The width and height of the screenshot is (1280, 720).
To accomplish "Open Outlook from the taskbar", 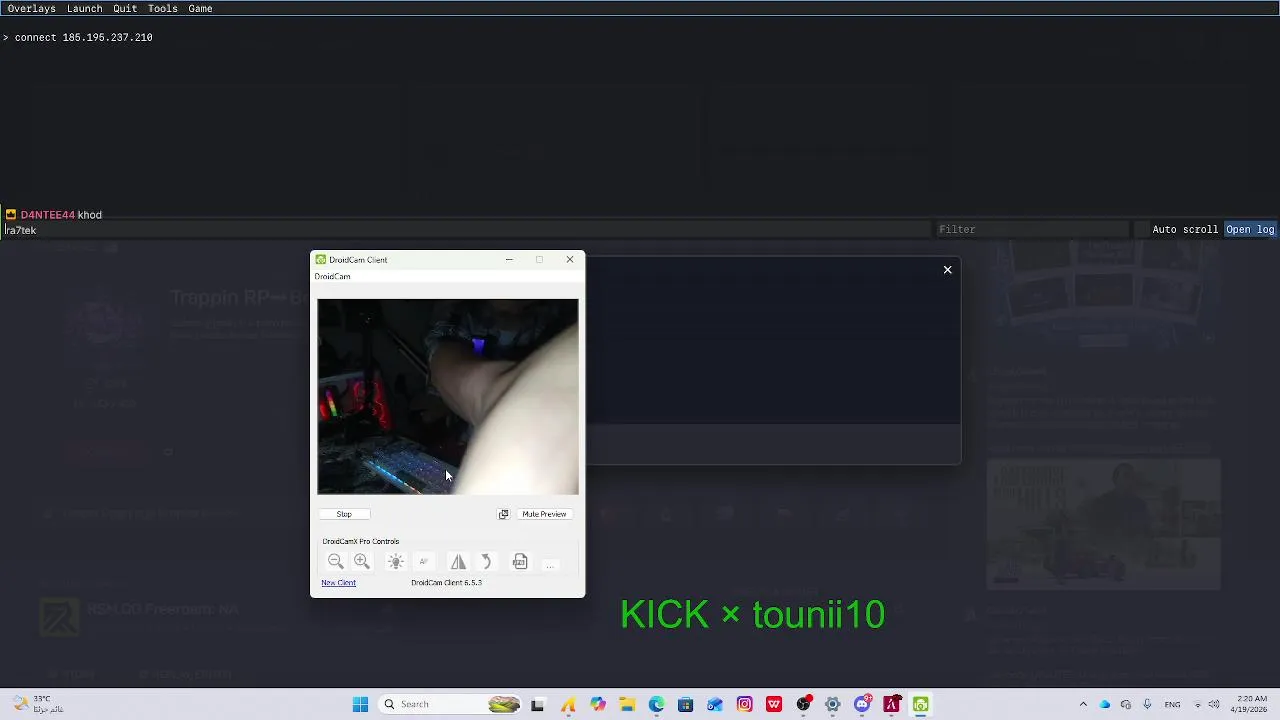I will pos(715,705).
